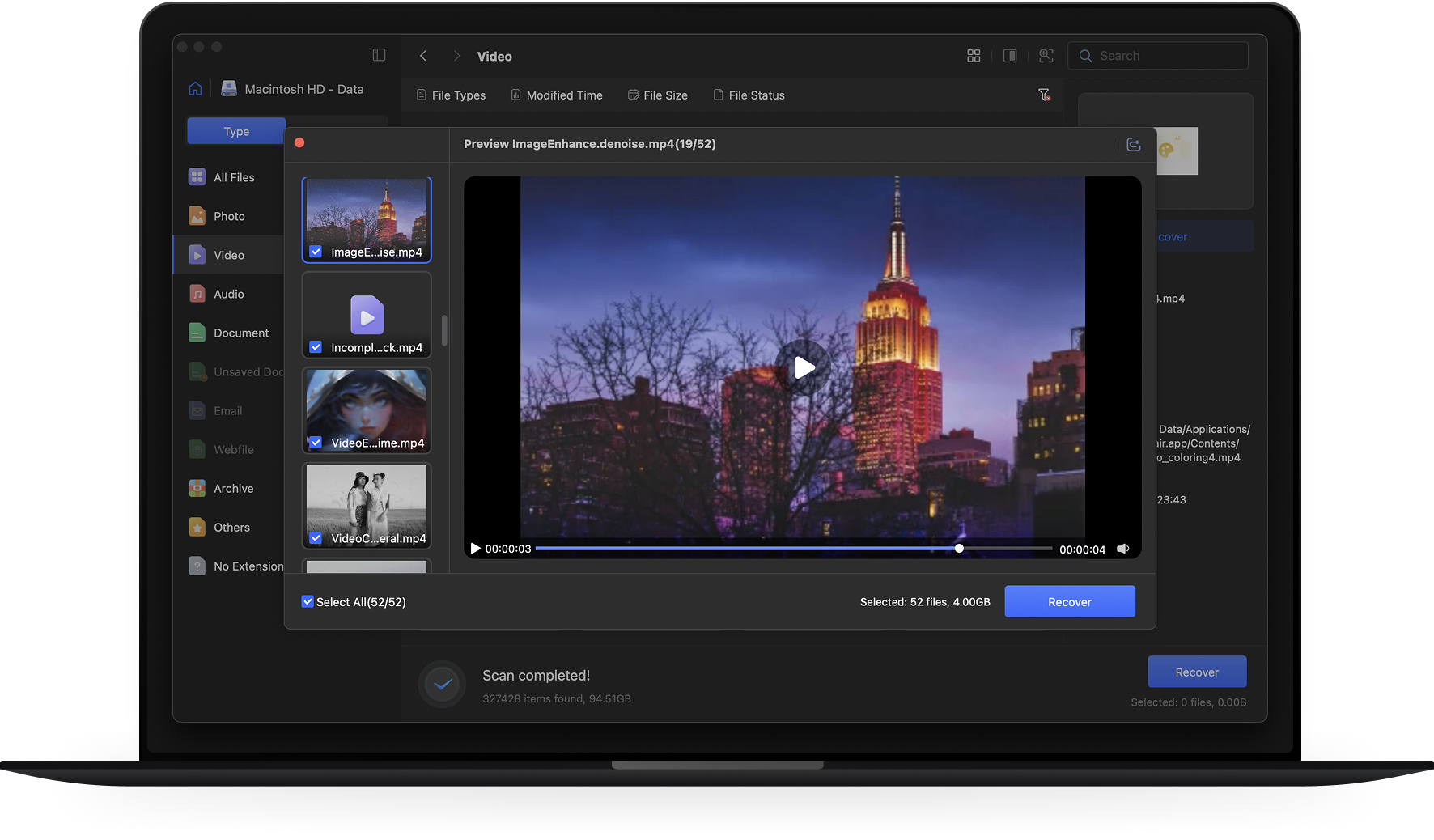The height and width of the screenshot is (840, 1434).
Task: Select Audio category in sidebar
Action: pyautogui.click(x=228, y=295)
